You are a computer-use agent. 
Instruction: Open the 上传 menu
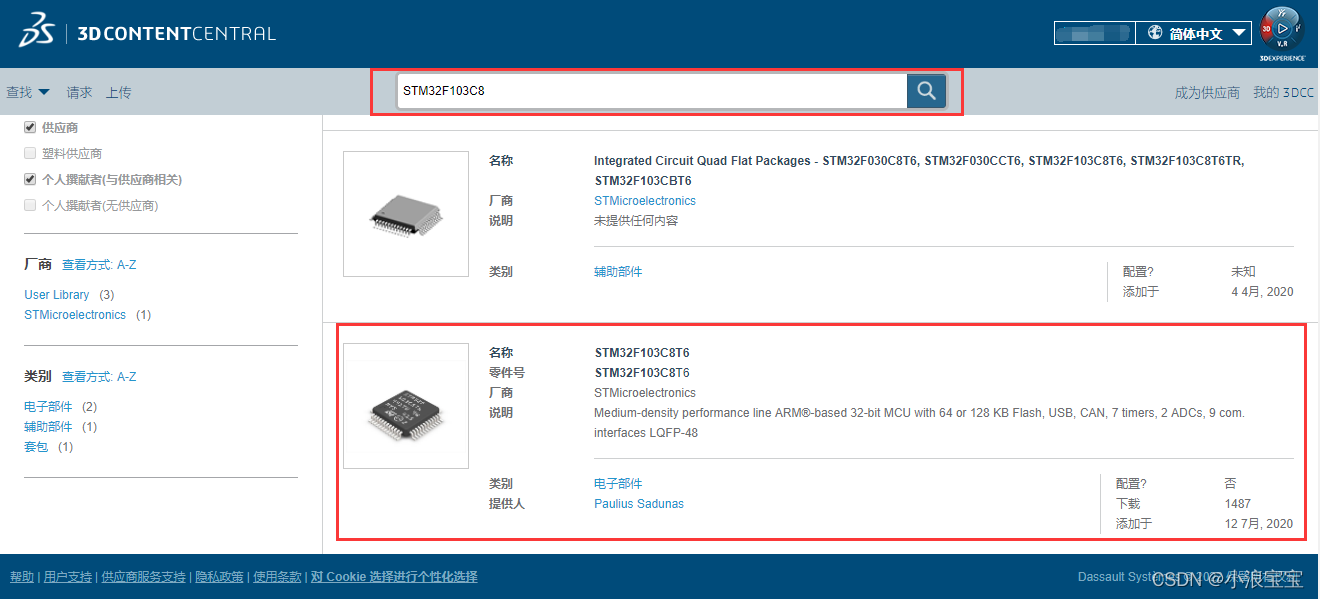coord(118,92)
